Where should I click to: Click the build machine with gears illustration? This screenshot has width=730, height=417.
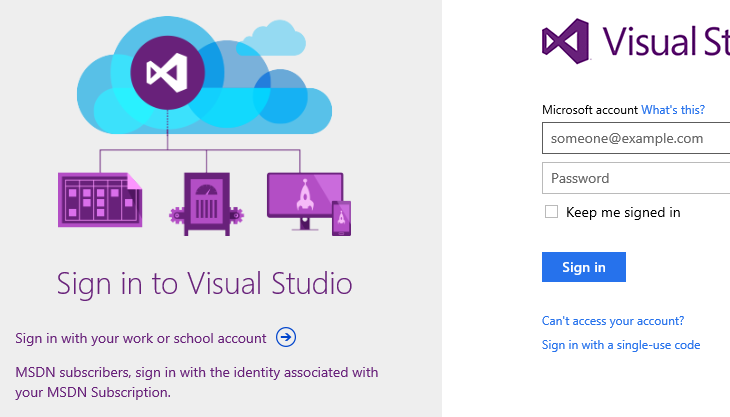[x=207, y=204]
